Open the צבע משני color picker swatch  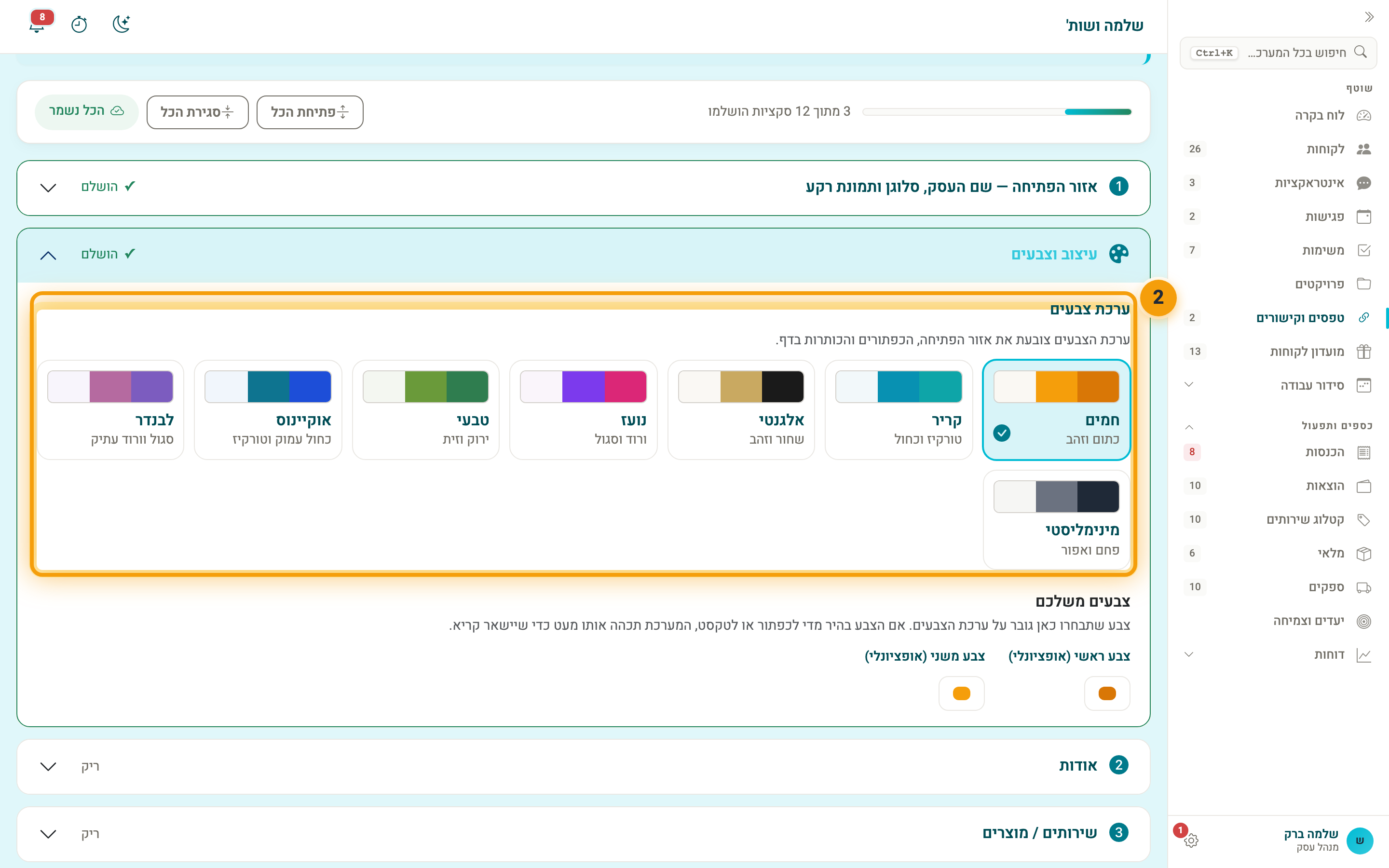(961, 693)
